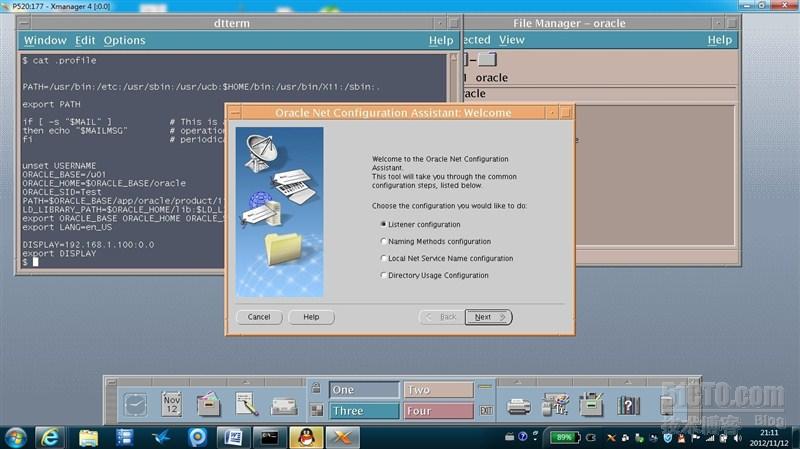Open the Options menu in dtterm
The width and height of the screenshot is (800, 449).
point(124,40)
